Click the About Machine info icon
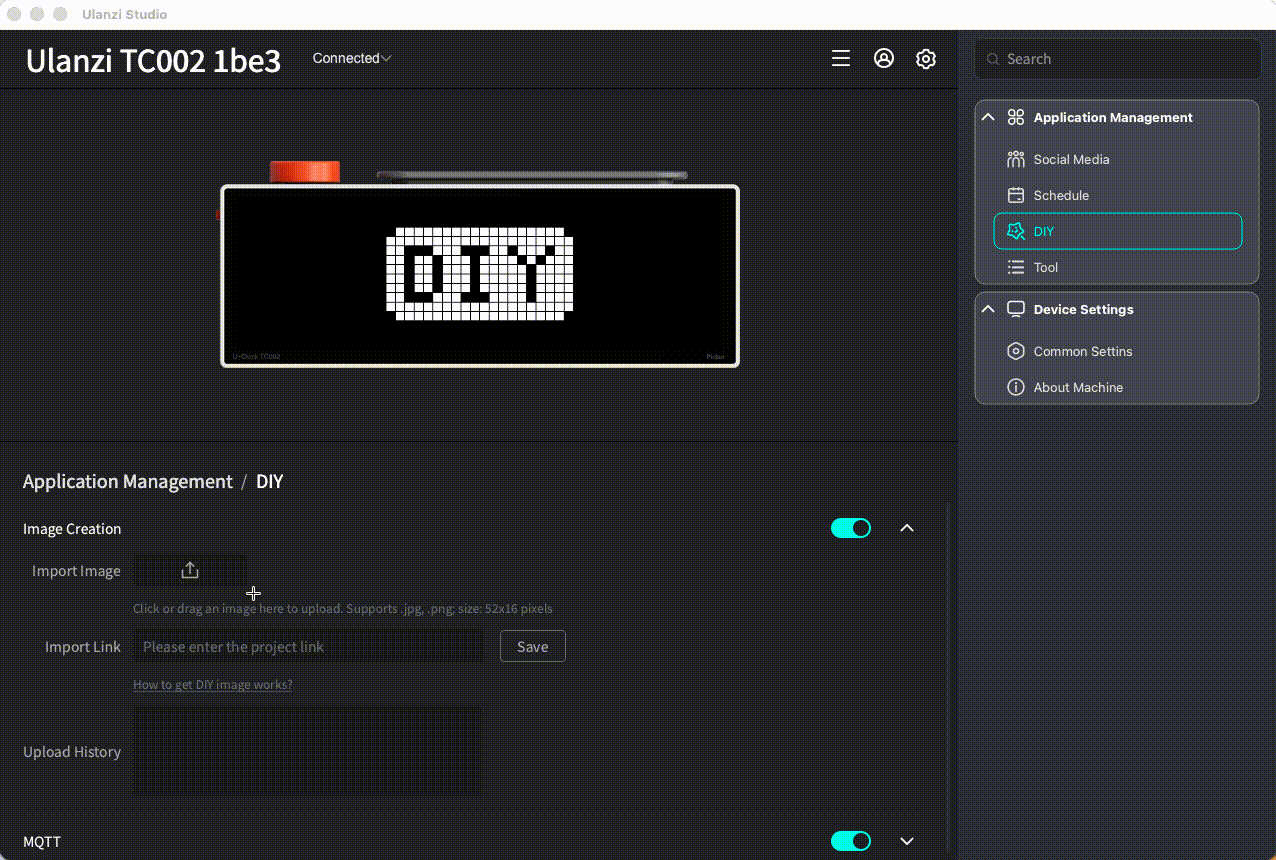 tap(1016, 387)
